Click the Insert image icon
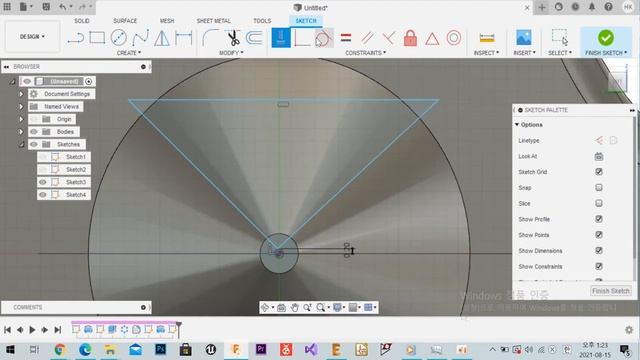Viewport: 640px width, 360px height. pyautogui.click(x=524, y=38)
